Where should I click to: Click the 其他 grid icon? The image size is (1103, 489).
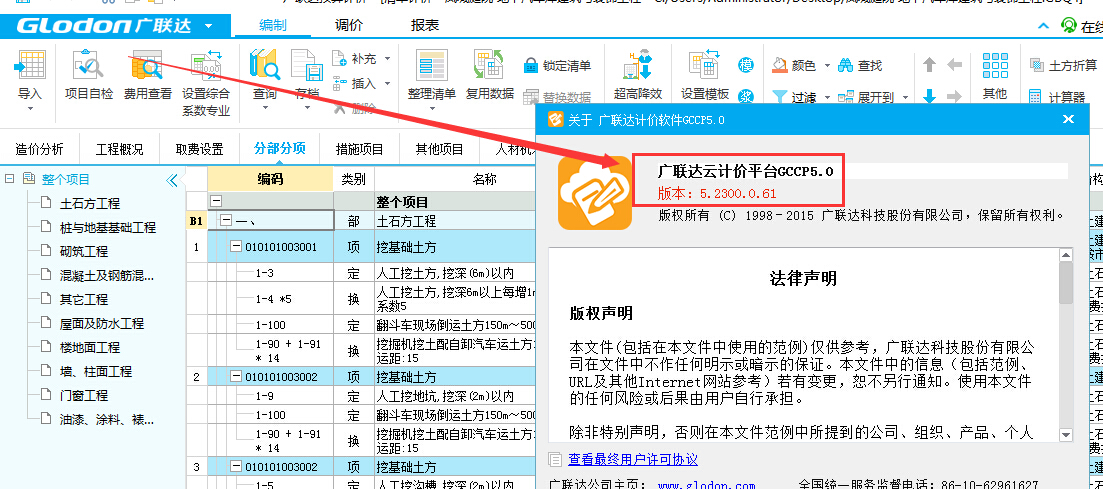coord(995,66)
